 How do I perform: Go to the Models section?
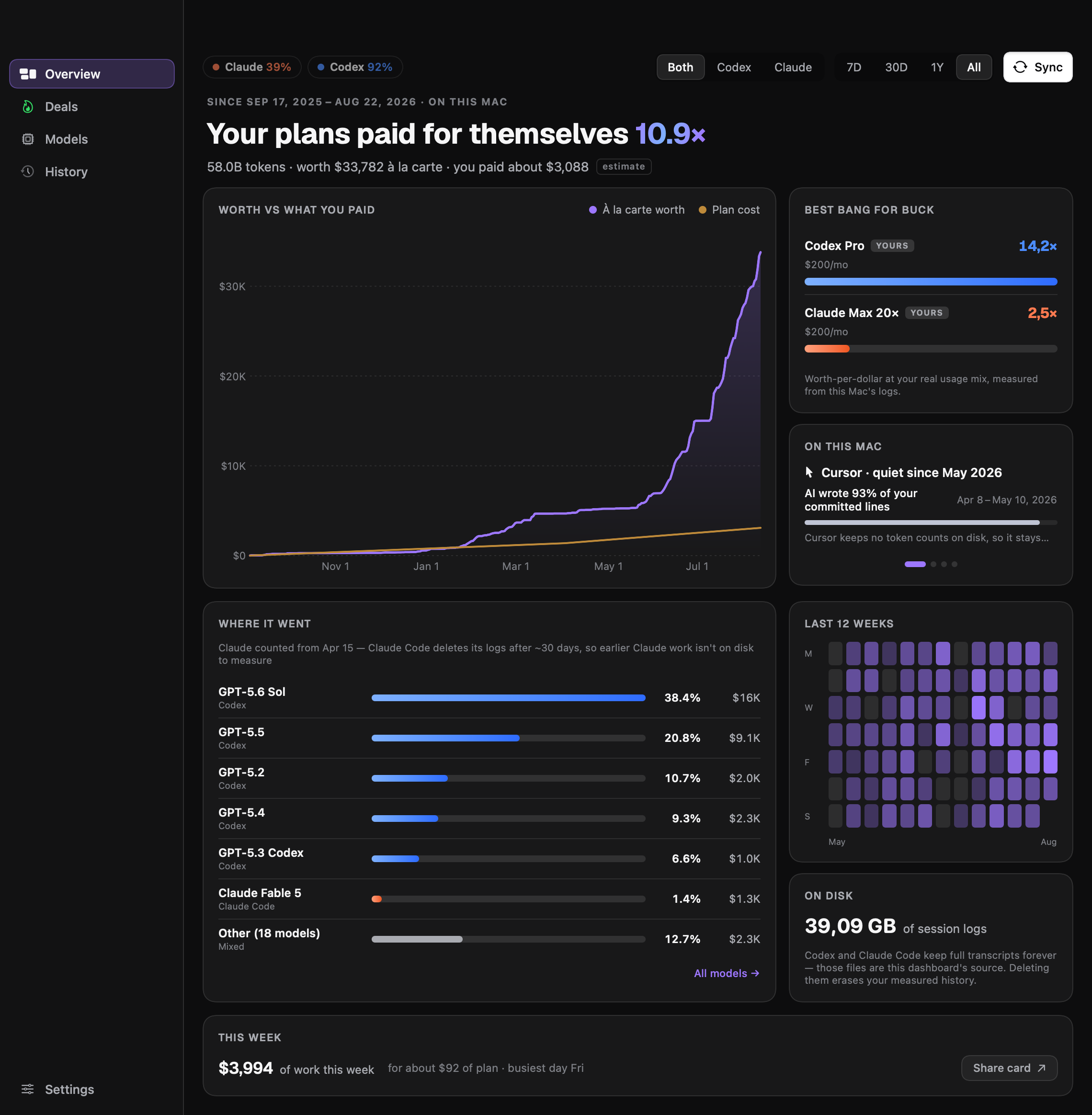[x=92, y=139]
